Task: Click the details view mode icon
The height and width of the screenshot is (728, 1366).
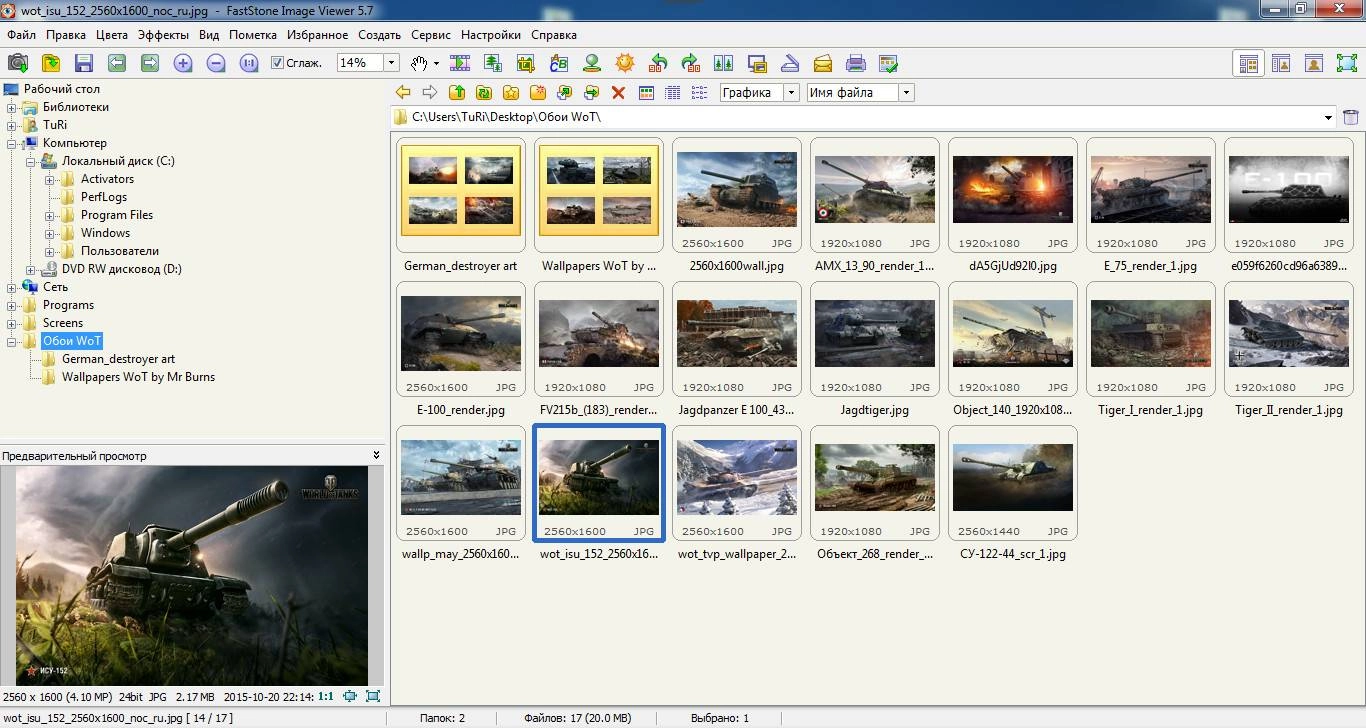Action: tap(673, 92)
